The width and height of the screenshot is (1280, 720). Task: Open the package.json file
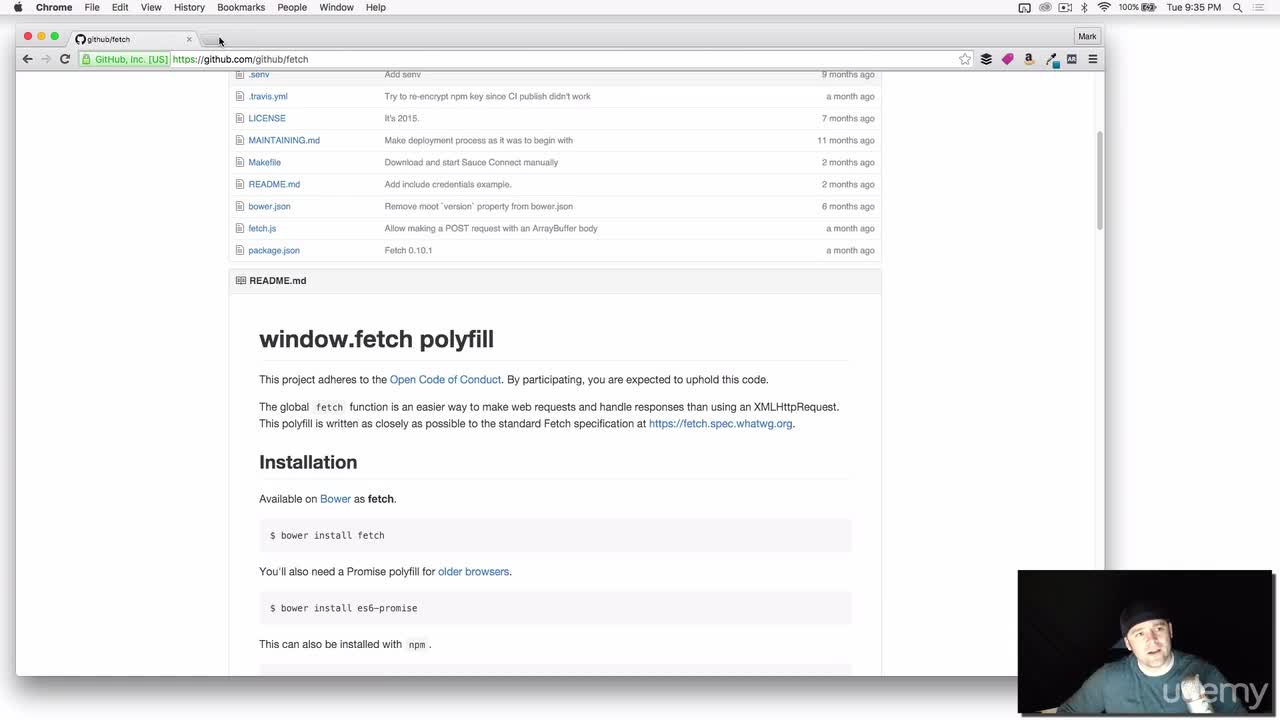(274, 250)
